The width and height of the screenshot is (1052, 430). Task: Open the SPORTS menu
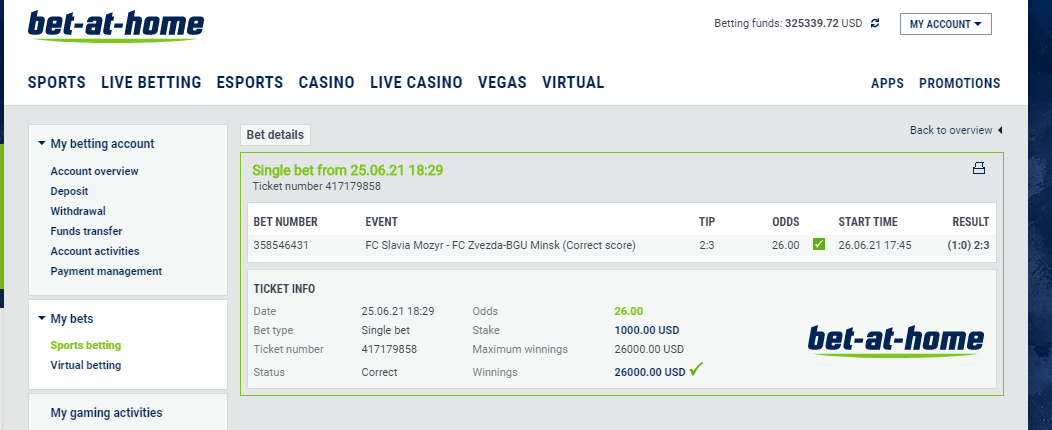point(57,83)
